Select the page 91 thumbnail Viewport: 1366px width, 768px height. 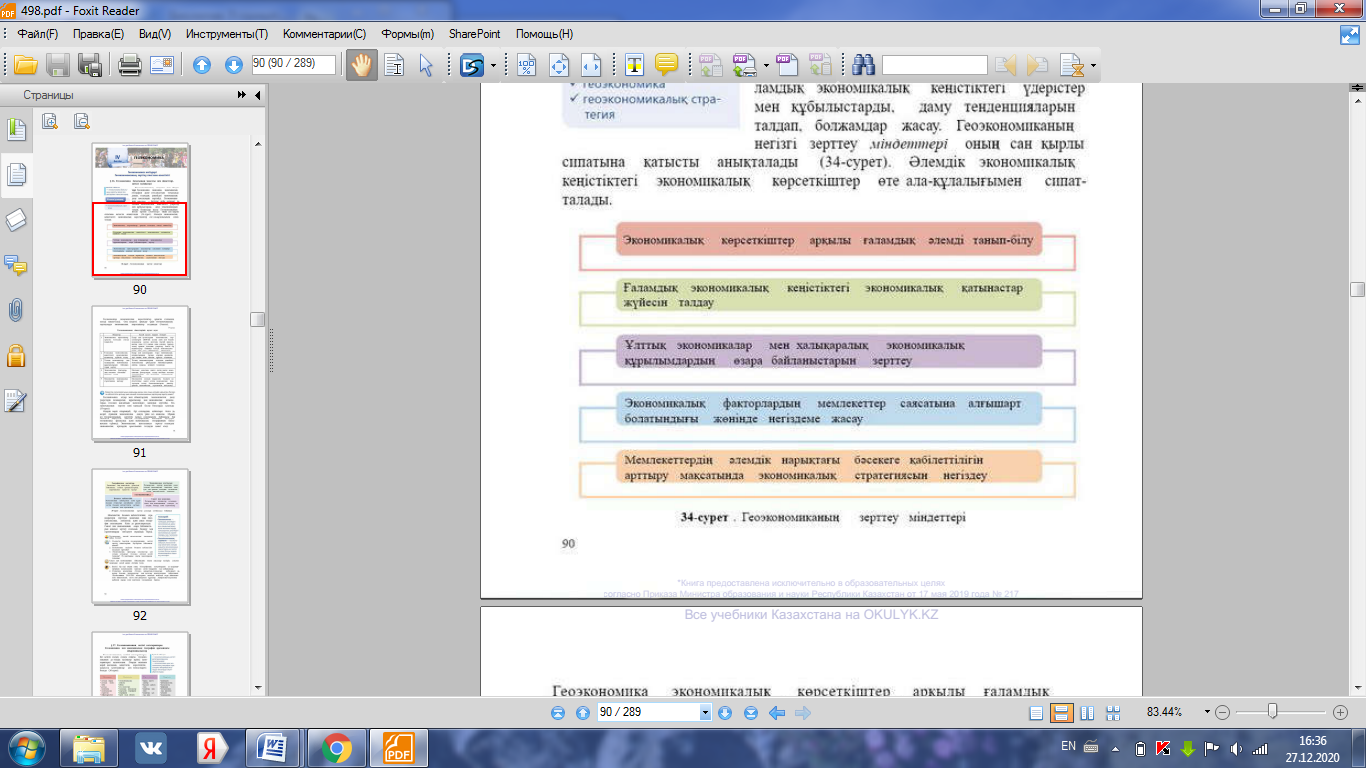pyautogui.click(x=140, y=374)
